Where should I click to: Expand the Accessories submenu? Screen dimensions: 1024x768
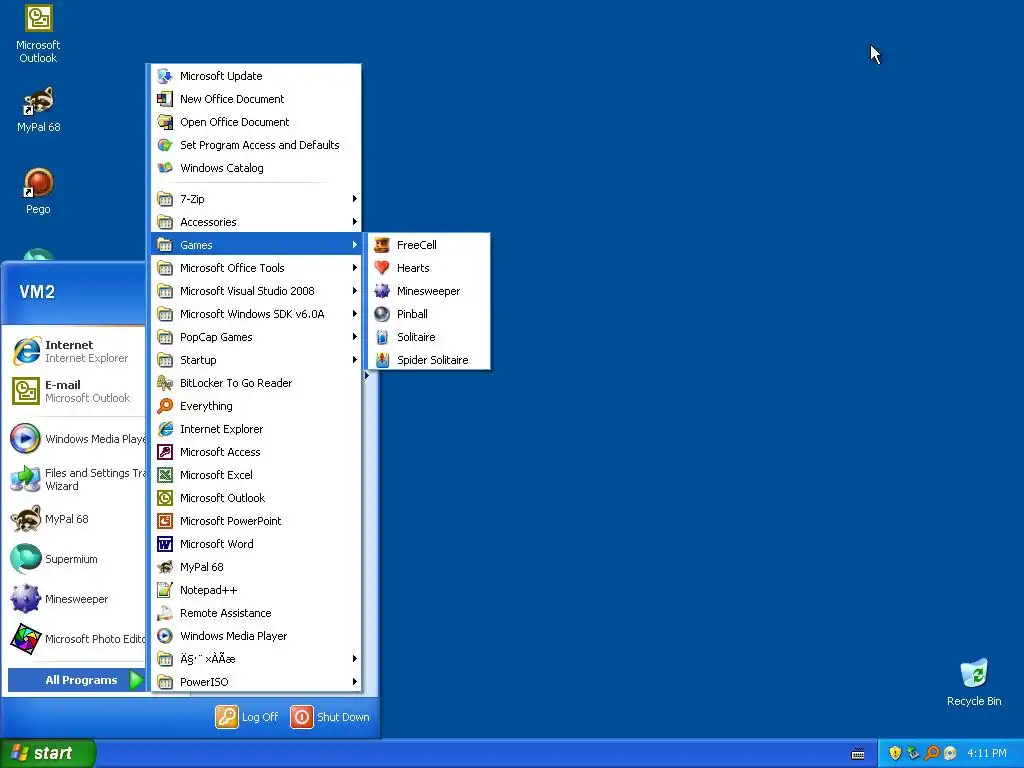(x=256, y=222)
